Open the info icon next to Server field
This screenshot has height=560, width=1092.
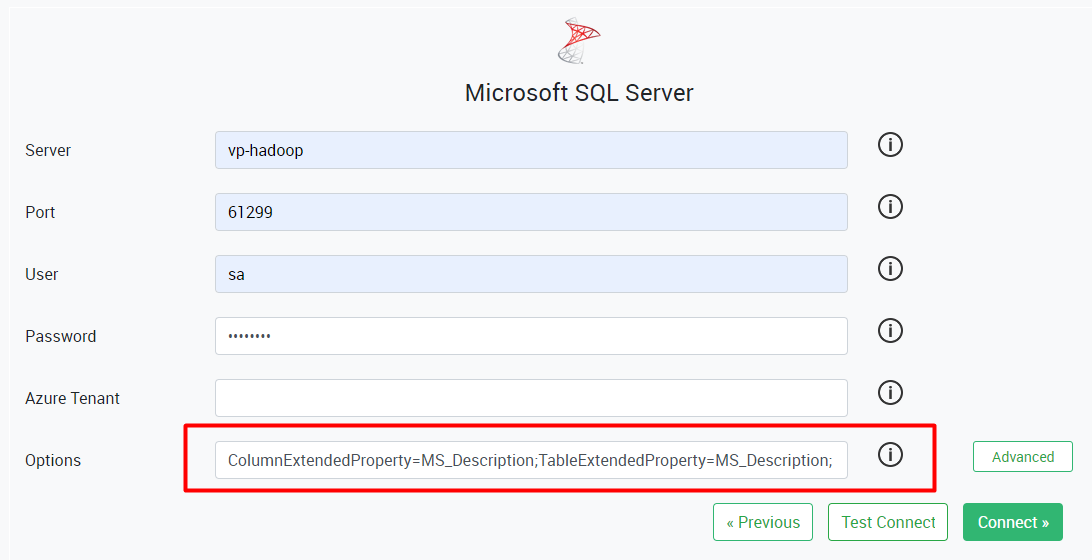890,145
